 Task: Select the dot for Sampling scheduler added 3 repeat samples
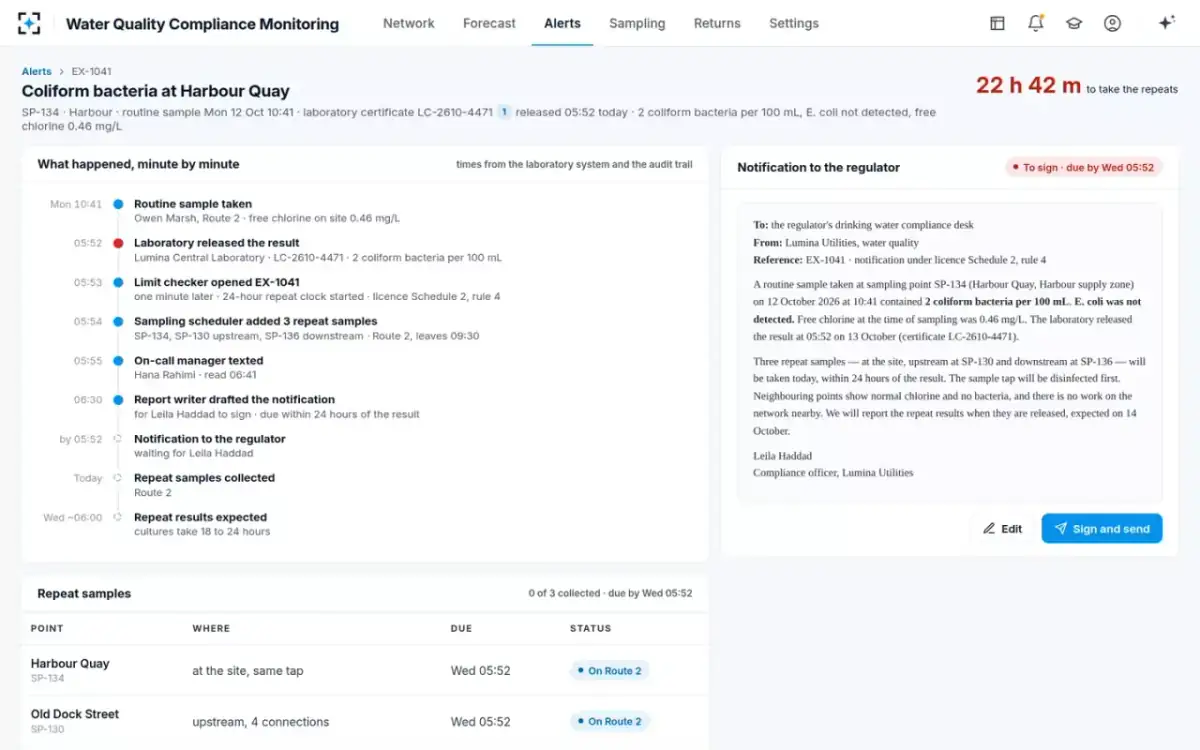[118, 322]
